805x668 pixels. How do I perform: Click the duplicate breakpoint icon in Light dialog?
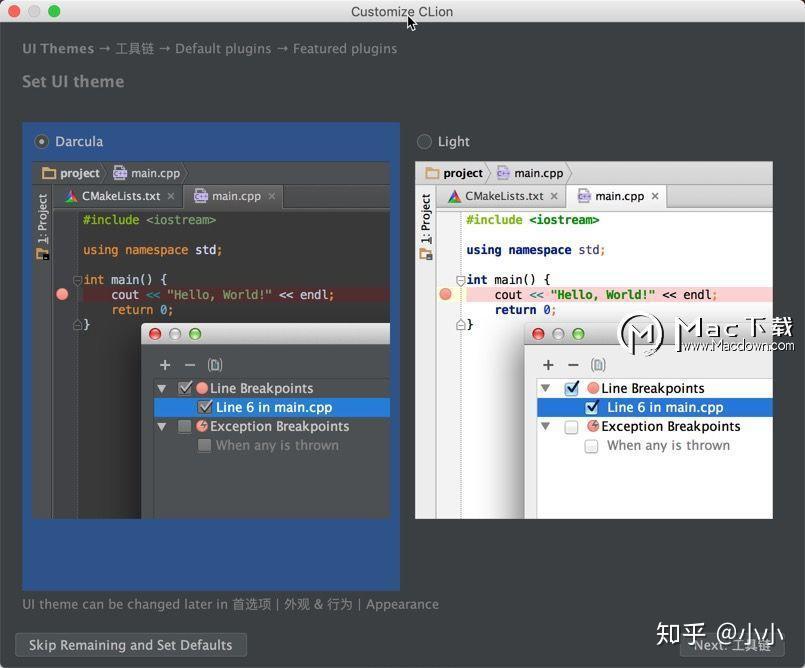click(598, 365)
